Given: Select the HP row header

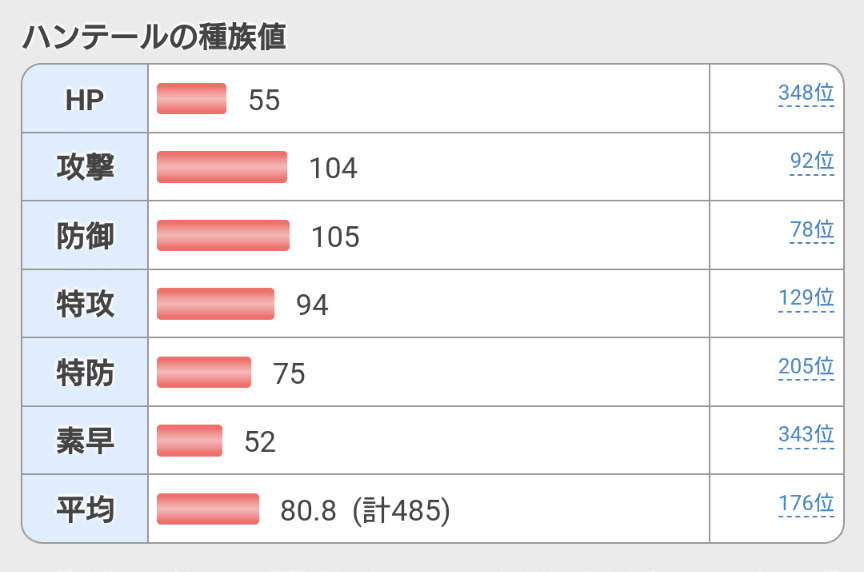Looking at the screenshot, I should coord(85,99).
